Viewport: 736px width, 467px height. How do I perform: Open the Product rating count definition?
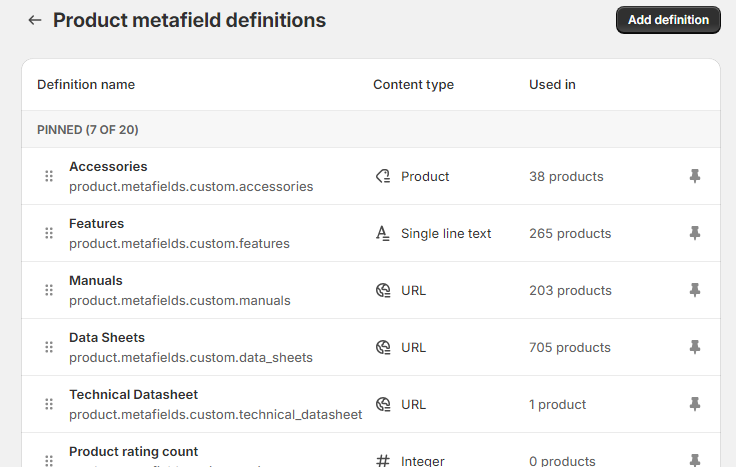point(133,452)
